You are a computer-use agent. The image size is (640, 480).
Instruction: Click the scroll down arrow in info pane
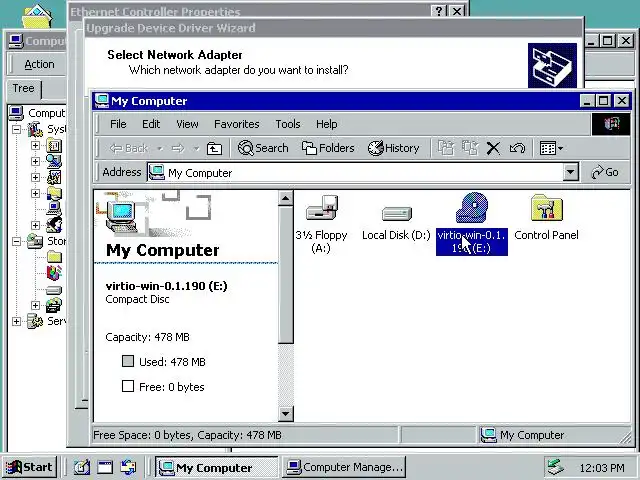click(285, 414)
